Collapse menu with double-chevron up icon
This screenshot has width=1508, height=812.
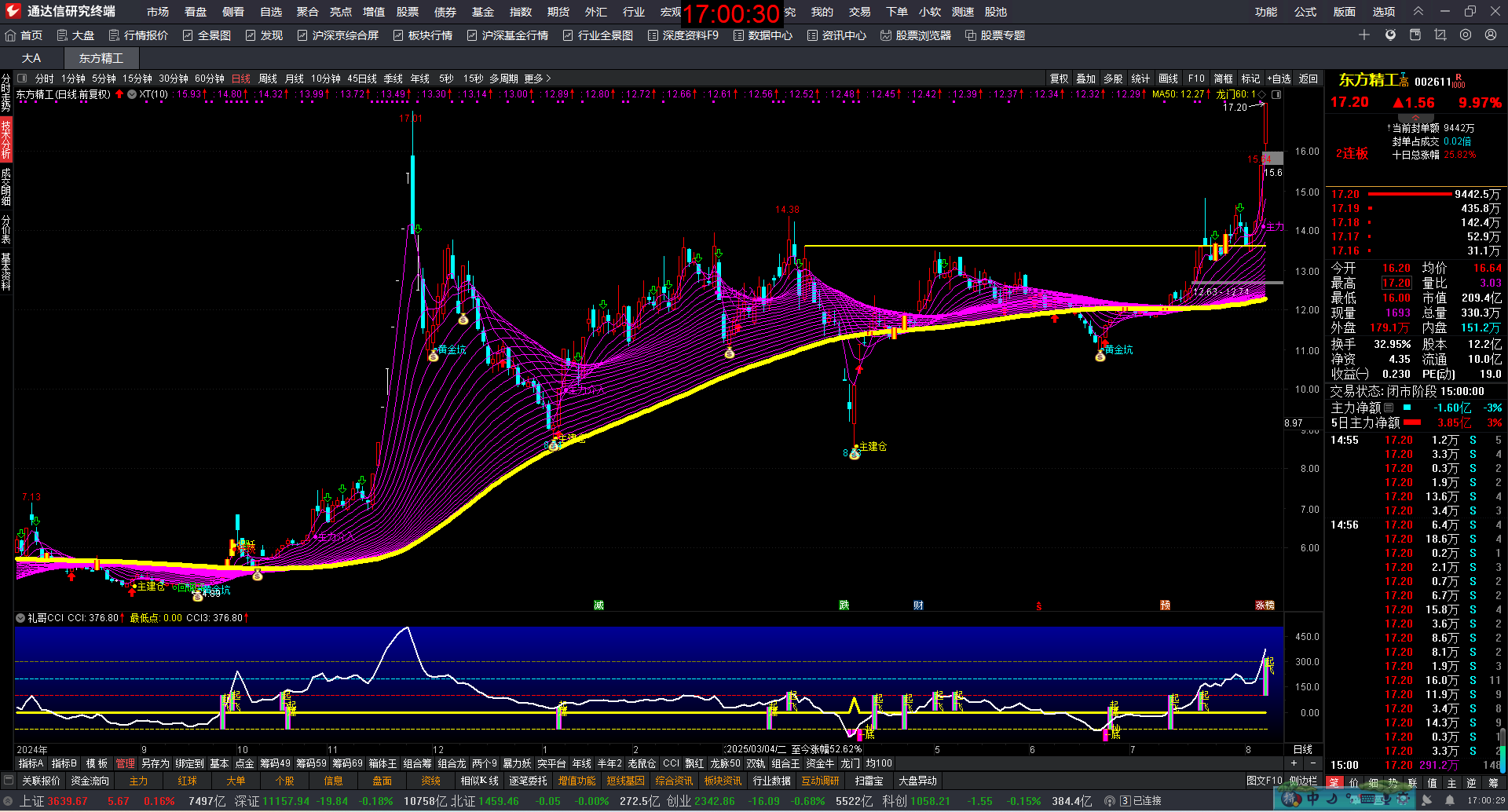tap(1418, 11)
